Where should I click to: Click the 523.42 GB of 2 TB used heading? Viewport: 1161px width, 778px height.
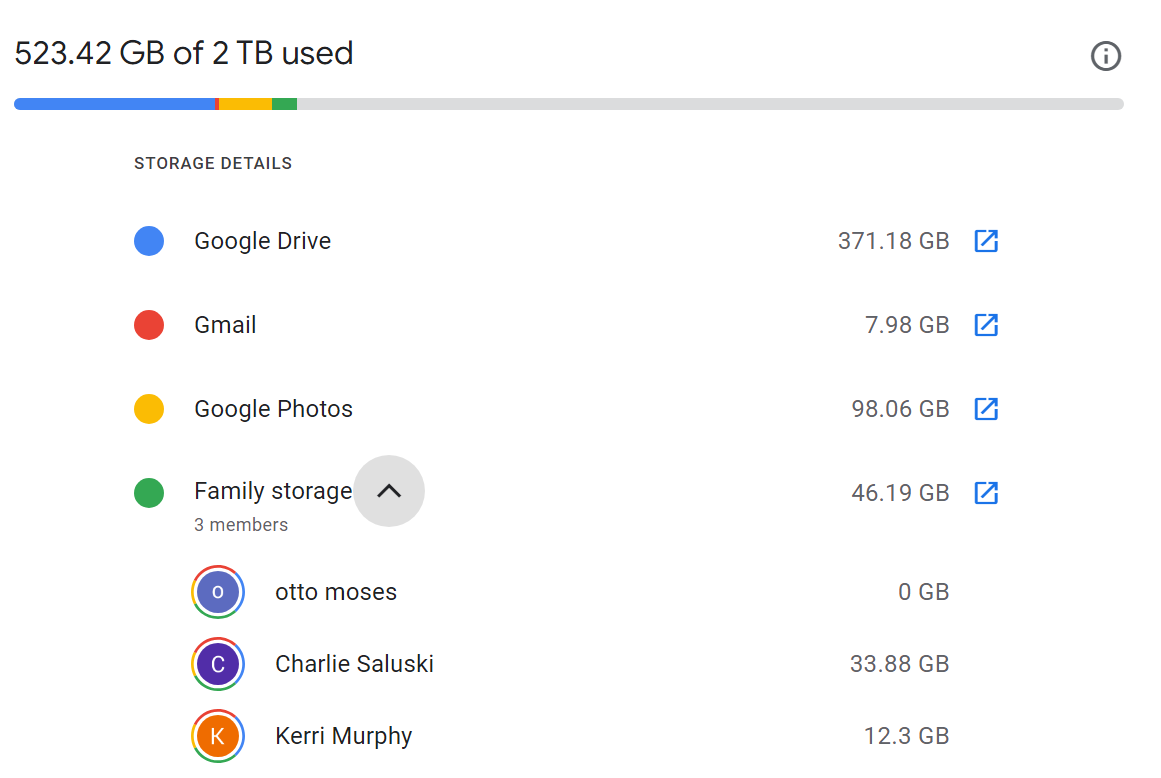(x=184, y=53)
